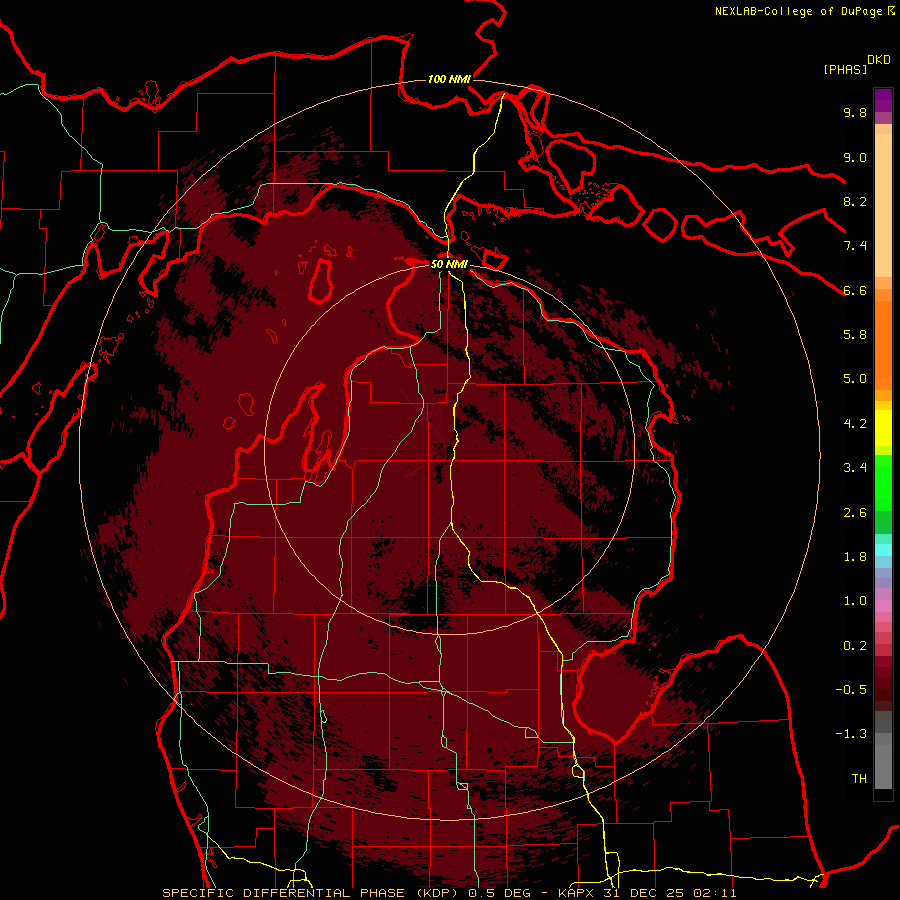Click the 6.6 scale value
The height and width of the screenshot is (900, 900).
pos(855,290)
